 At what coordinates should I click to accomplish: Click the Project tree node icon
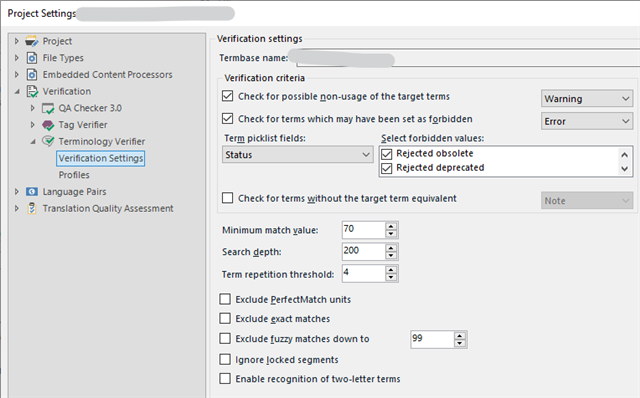coord(31,41)
